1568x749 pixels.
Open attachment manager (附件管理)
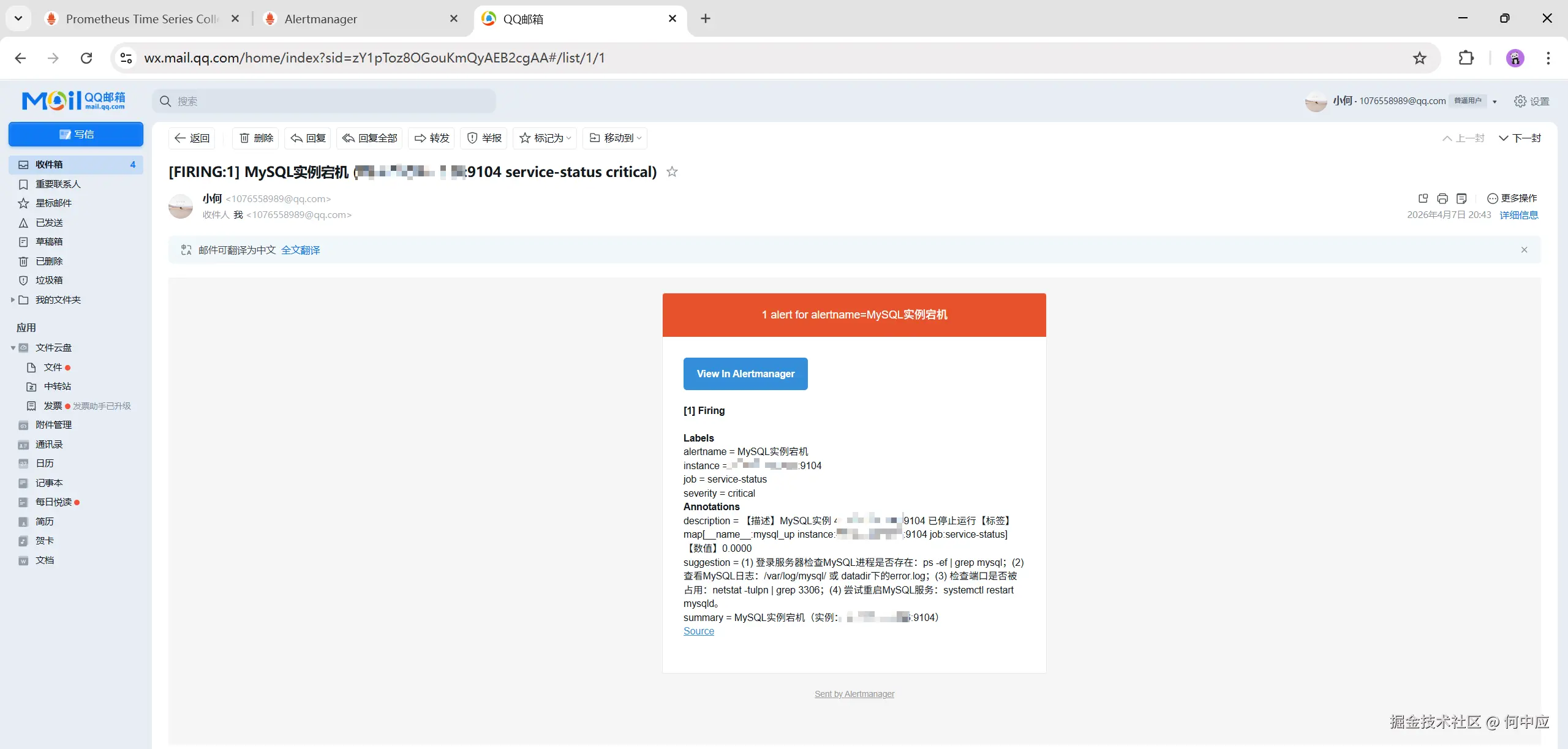(x=23, y=424)
